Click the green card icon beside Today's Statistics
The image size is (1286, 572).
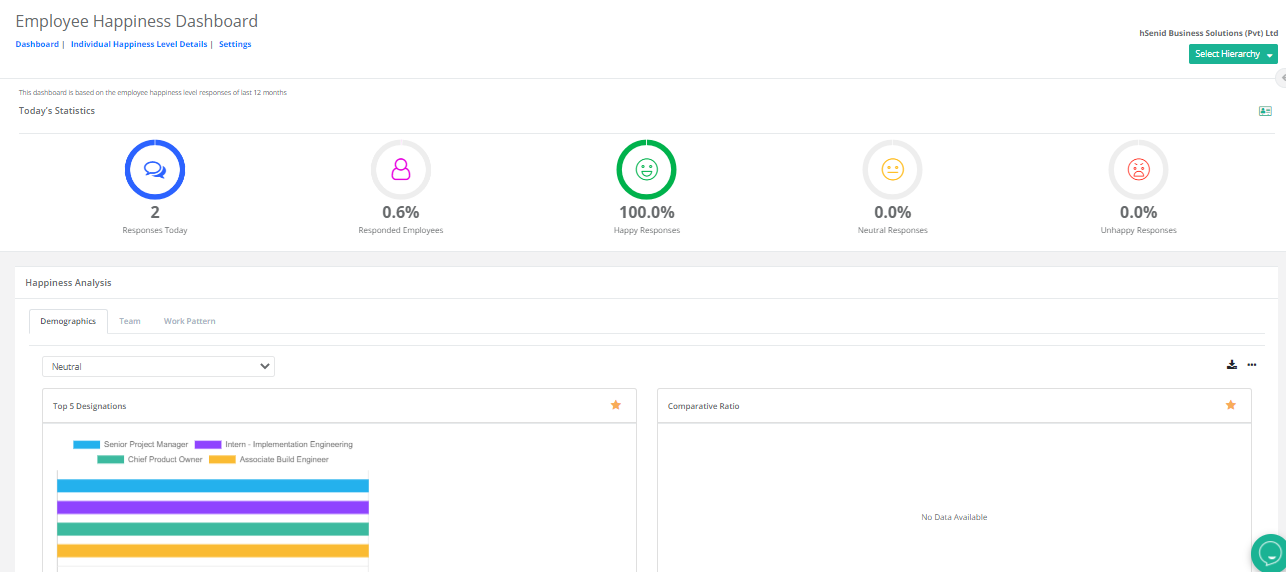[1265, 111]
